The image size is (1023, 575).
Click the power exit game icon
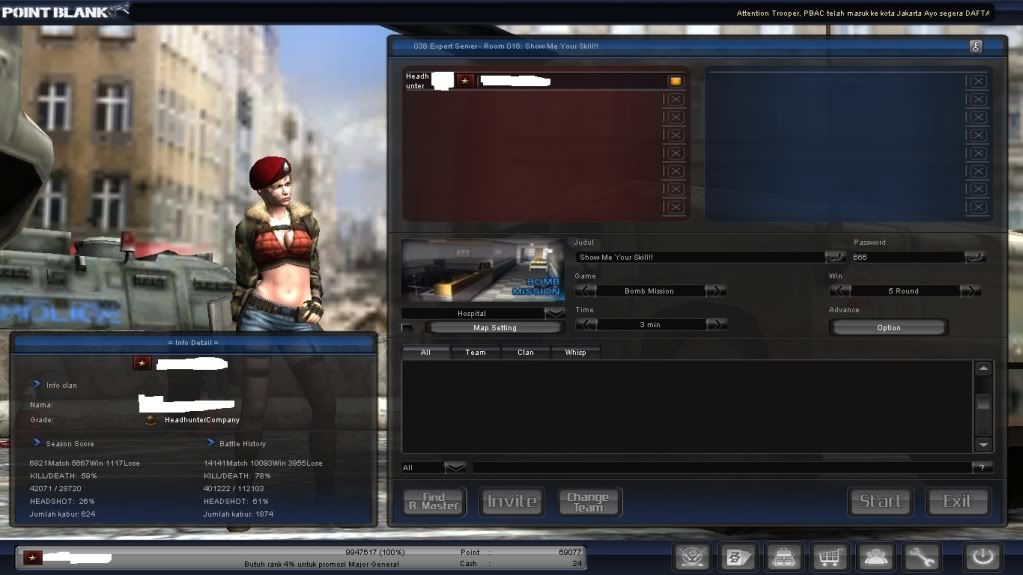(x=983, y=557)
